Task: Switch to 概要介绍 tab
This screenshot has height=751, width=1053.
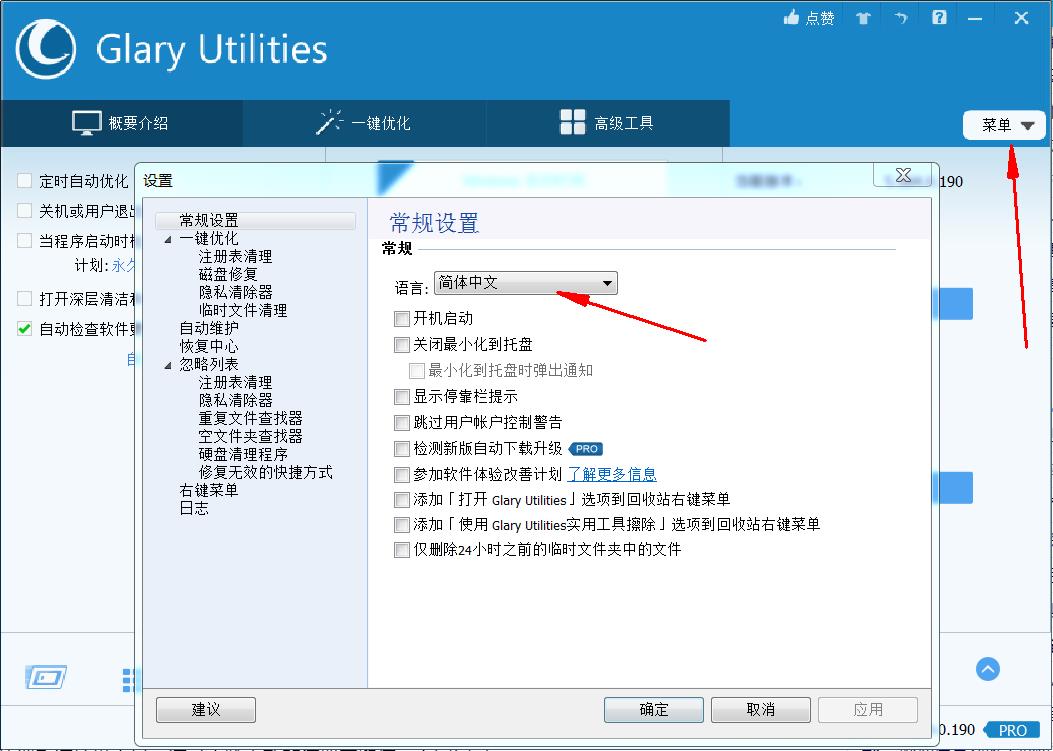Action: point(121,123)
